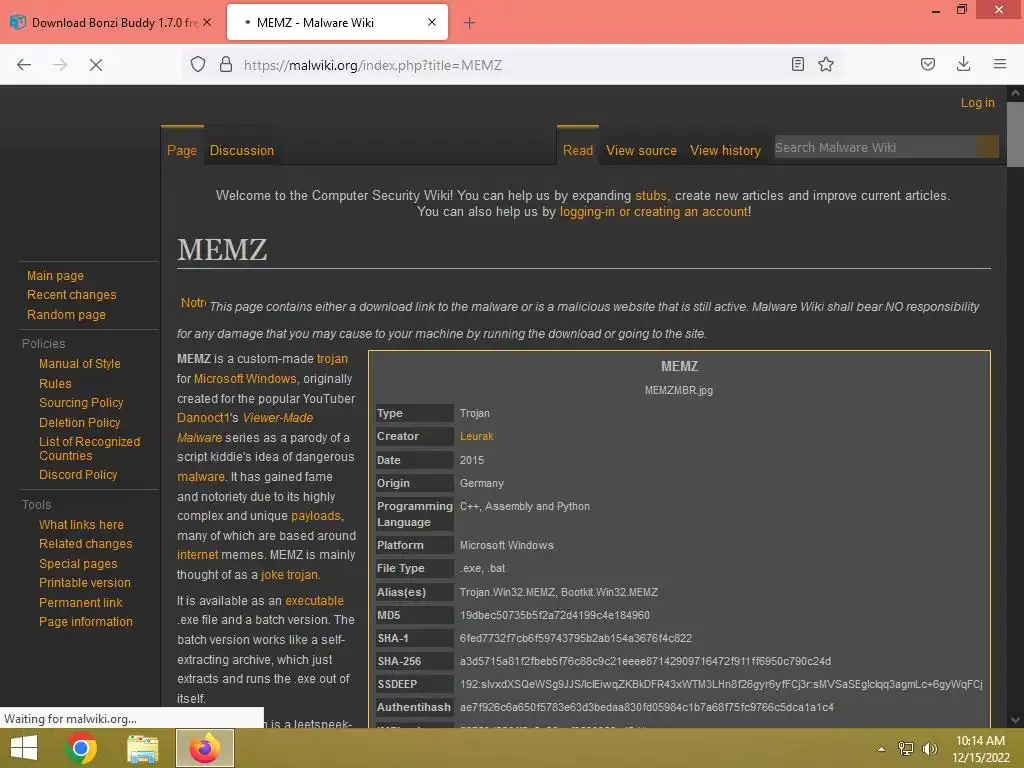Click the MEMZMBR.jpg image placeholder
The height and width of the screenshot is (768, 1024).
pos(679,390)
